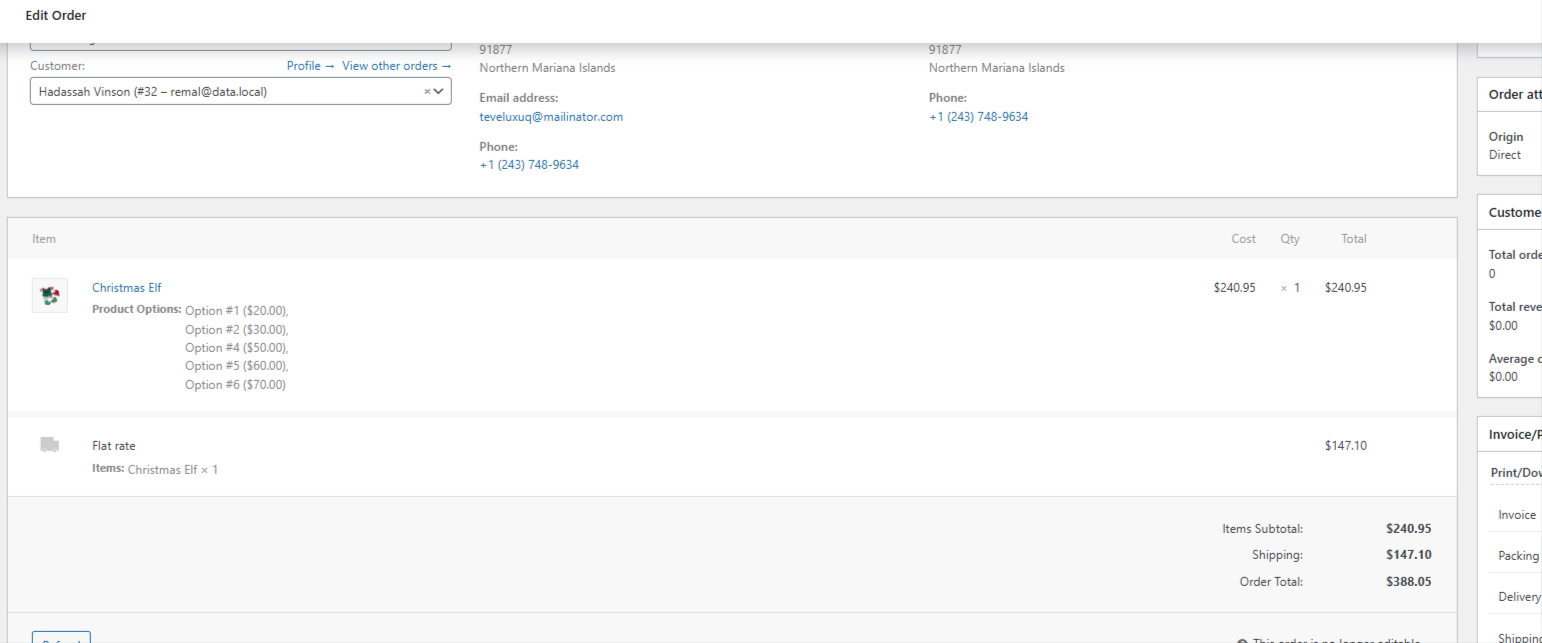Screen dimensions: 1542x643
Task: Click View other orders link
Action: click(x=397, y=66)
